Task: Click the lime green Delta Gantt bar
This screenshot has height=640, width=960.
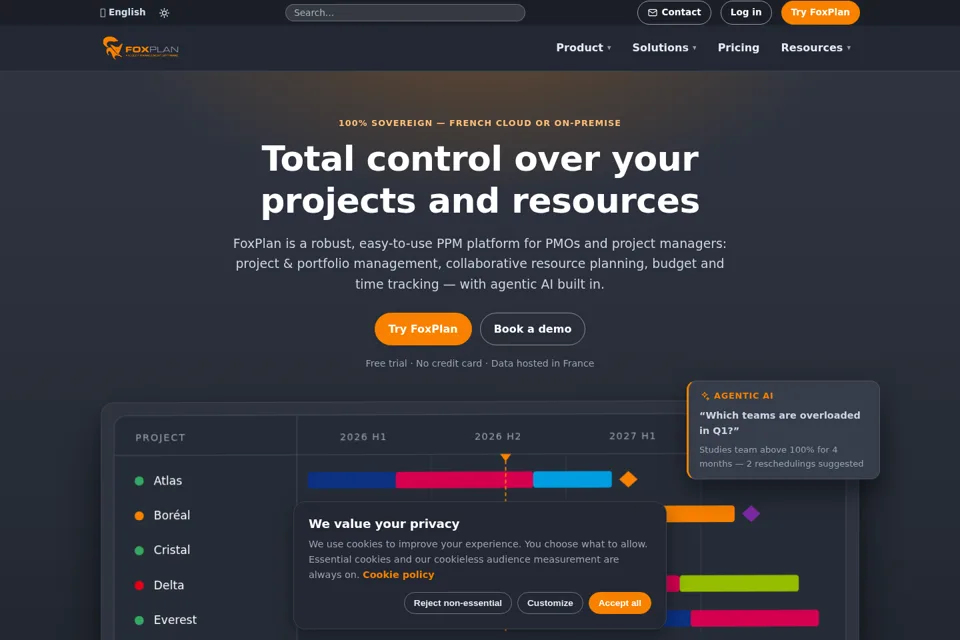Action: pyautogui.click(x=739, y=583)
